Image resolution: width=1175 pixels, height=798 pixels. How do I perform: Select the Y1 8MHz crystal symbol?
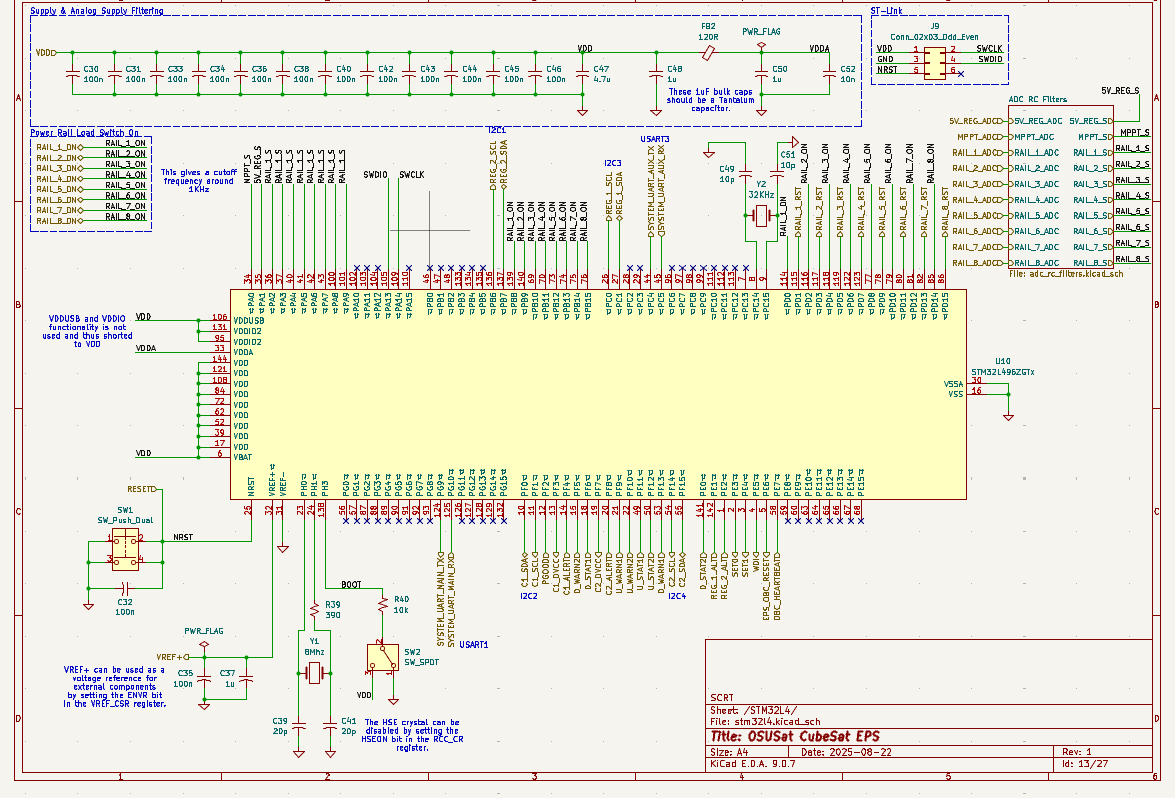[x=315, y=674]
